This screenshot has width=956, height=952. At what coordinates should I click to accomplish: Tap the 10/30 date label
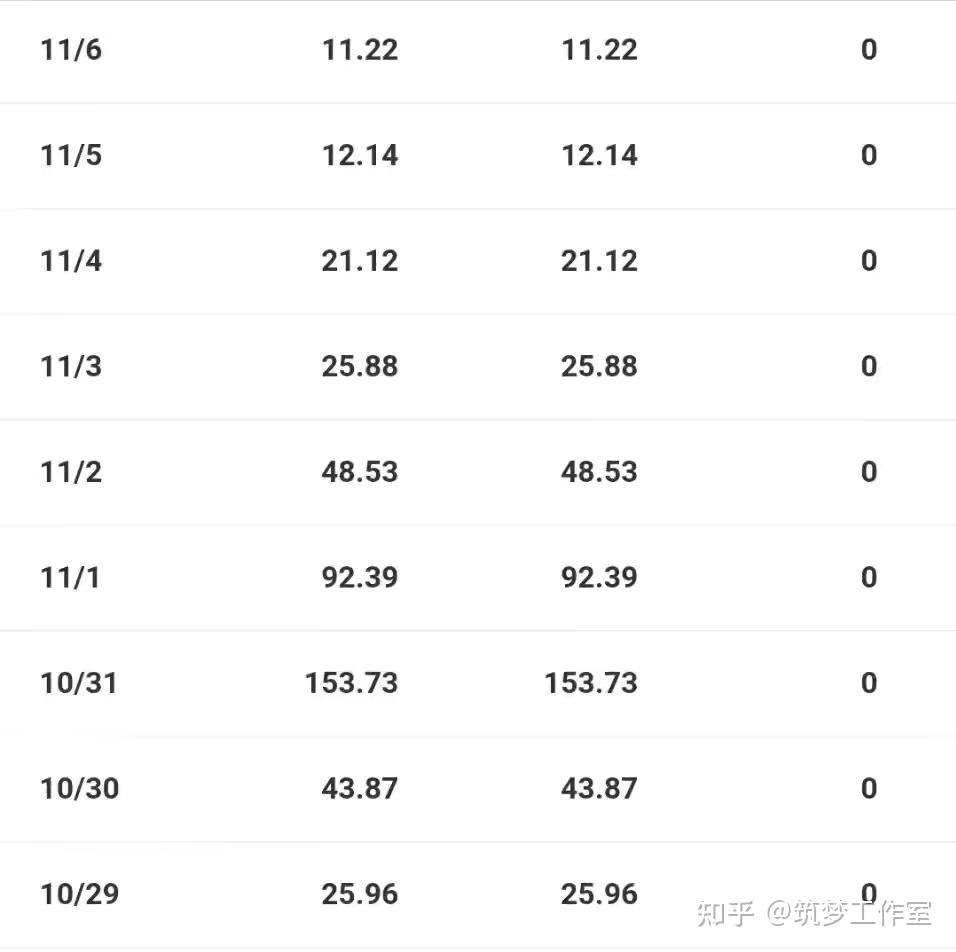pos(80,789)
